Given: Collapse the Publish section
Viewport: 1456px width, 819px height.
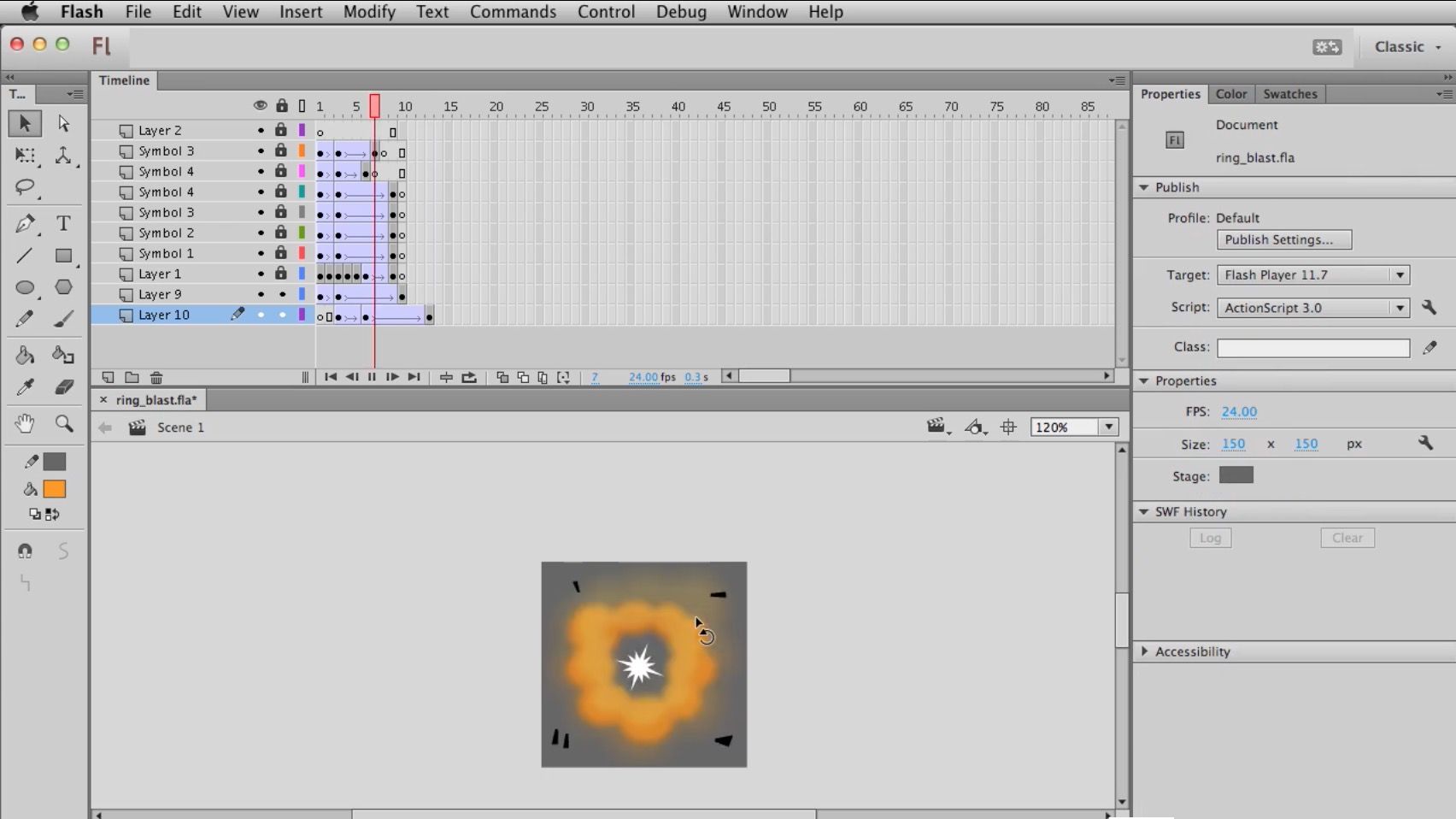Looking at the screenshot, I should click(x=1145, y=187).
